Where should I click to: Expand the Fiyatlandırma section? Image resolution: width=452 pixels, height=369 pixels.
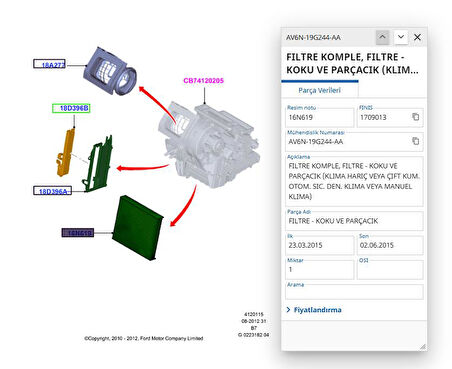[x=314, y=310]
